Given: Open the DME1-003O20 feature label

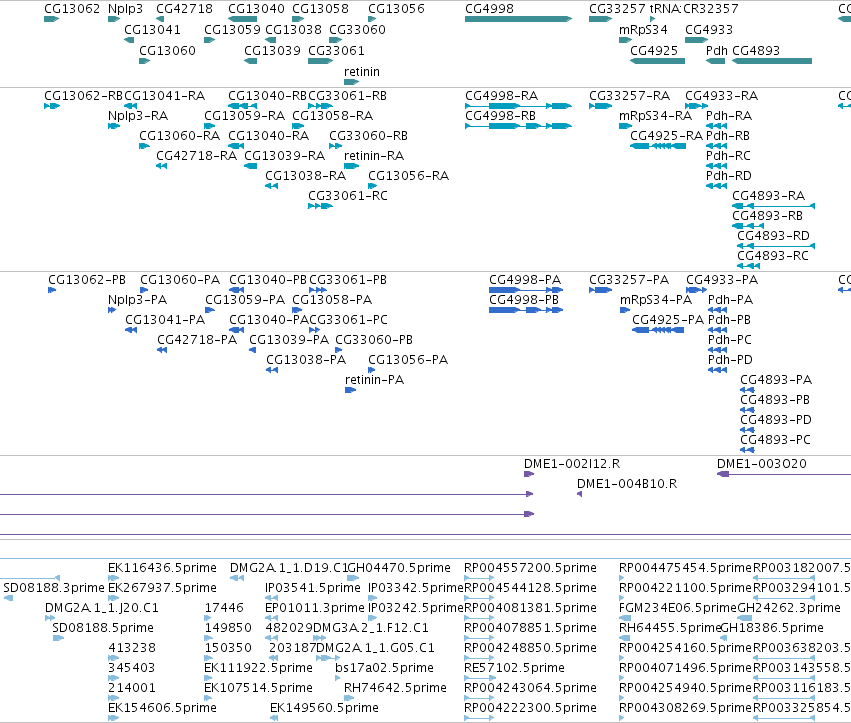Looking at the screenshot, I should (762, 464).
